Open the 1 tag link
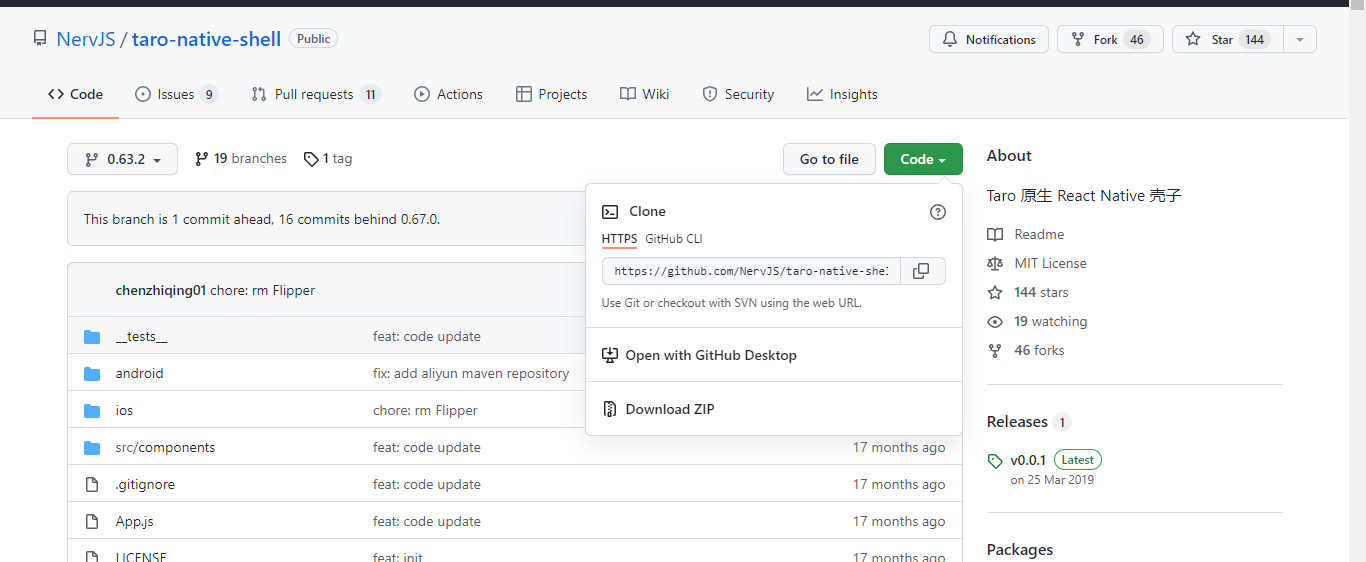1366x562 pixels. point(328,159)
